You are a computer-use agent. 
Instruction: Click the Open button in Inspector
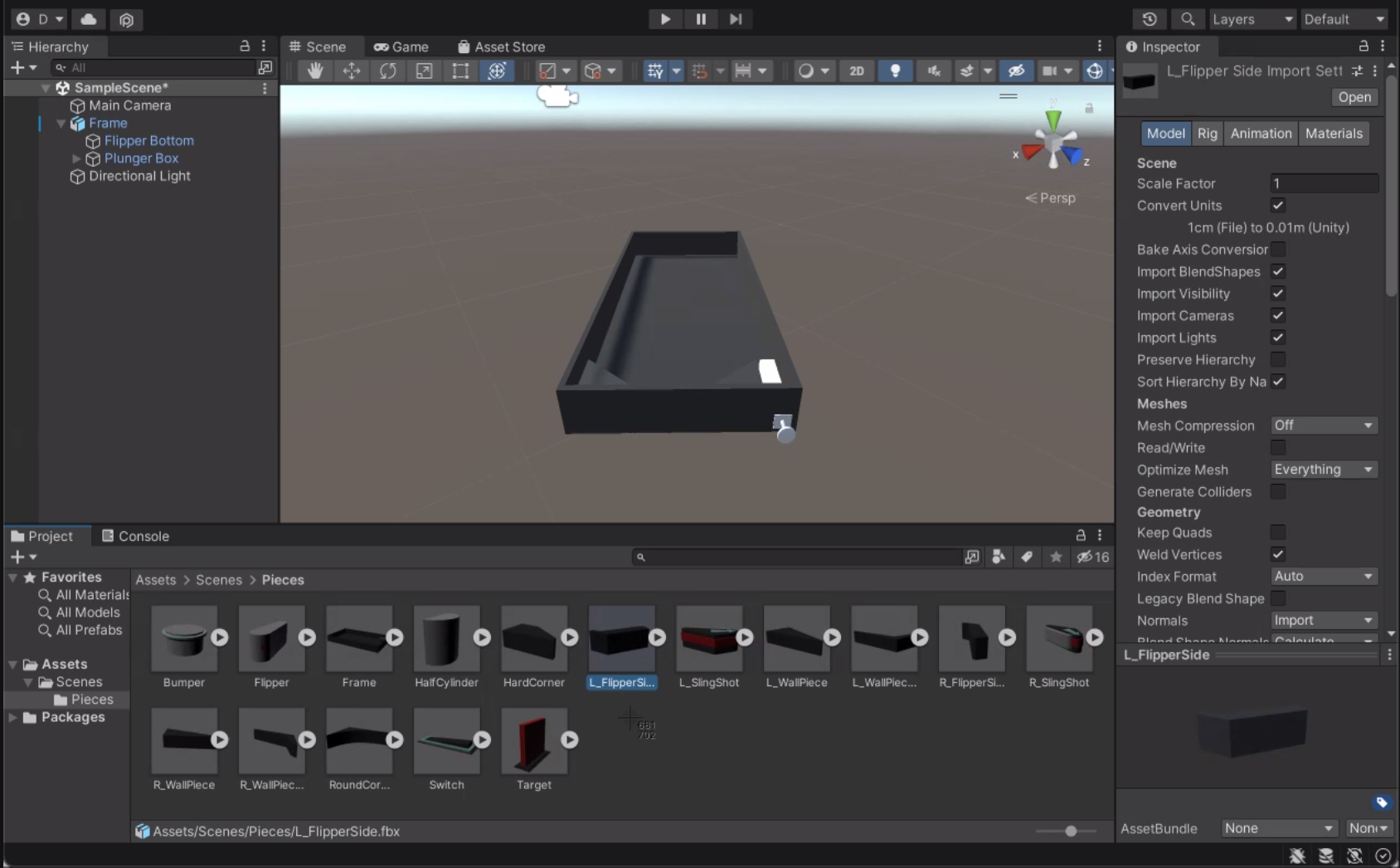tap(1354, 97)
